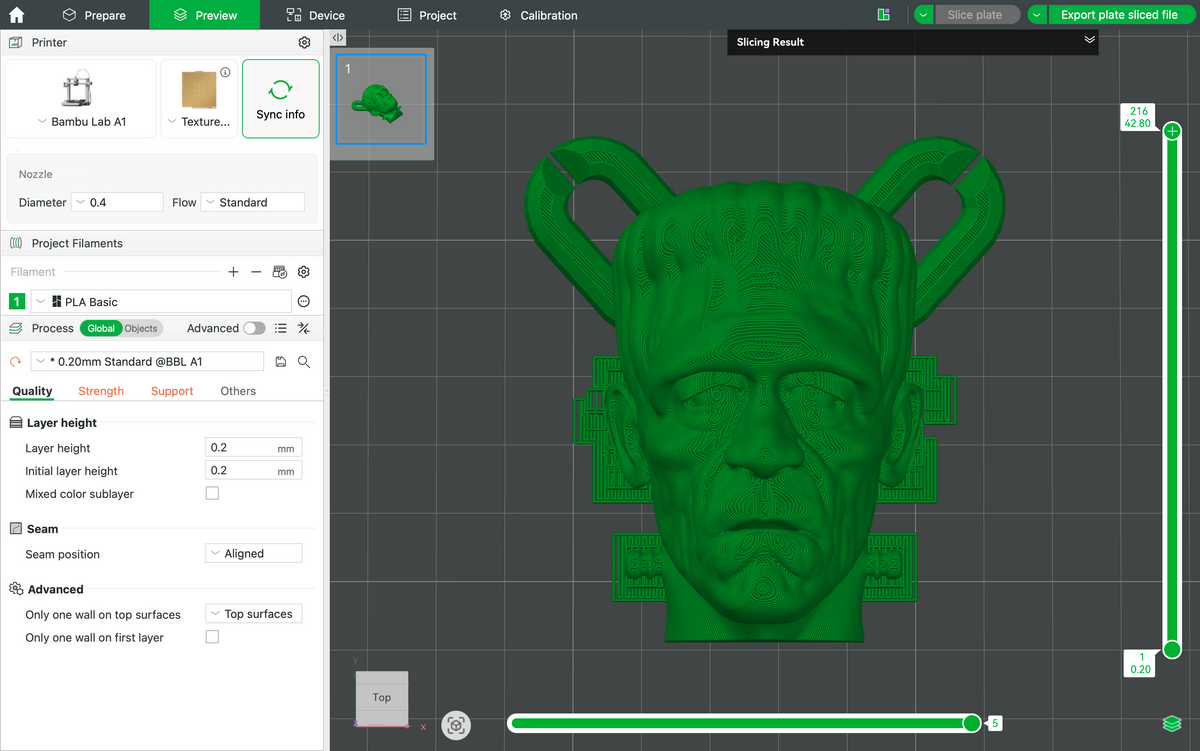Switch to the Prepare tab
Viewport: 1200px width, 751px height.
[94, 15]
